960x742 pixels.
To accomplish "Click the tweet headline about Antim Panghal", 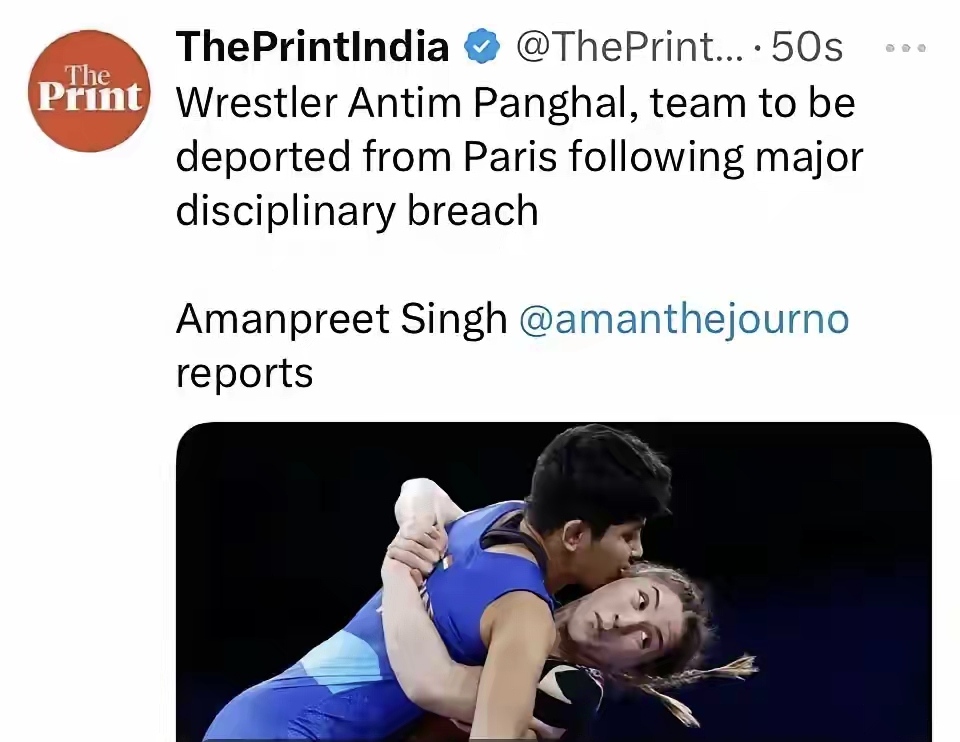I will click(519, 156).
